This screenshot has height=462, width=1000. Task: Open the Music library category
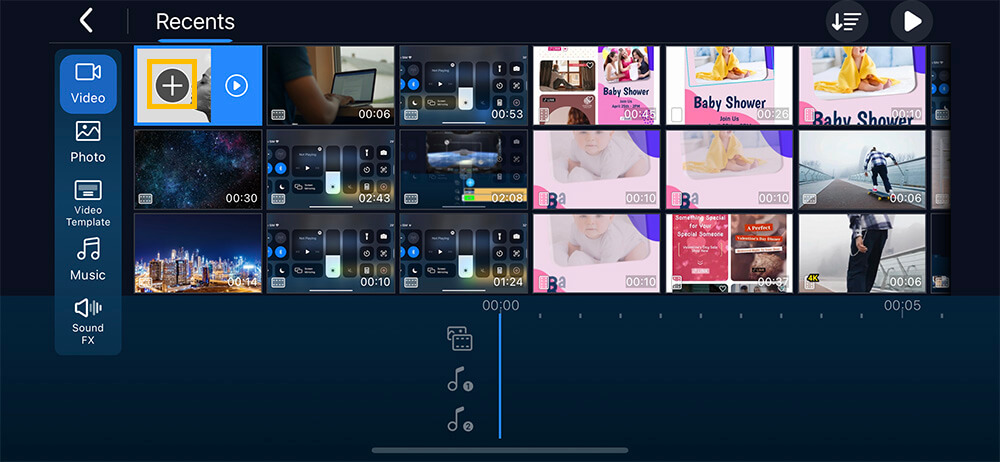coord(88,260)
